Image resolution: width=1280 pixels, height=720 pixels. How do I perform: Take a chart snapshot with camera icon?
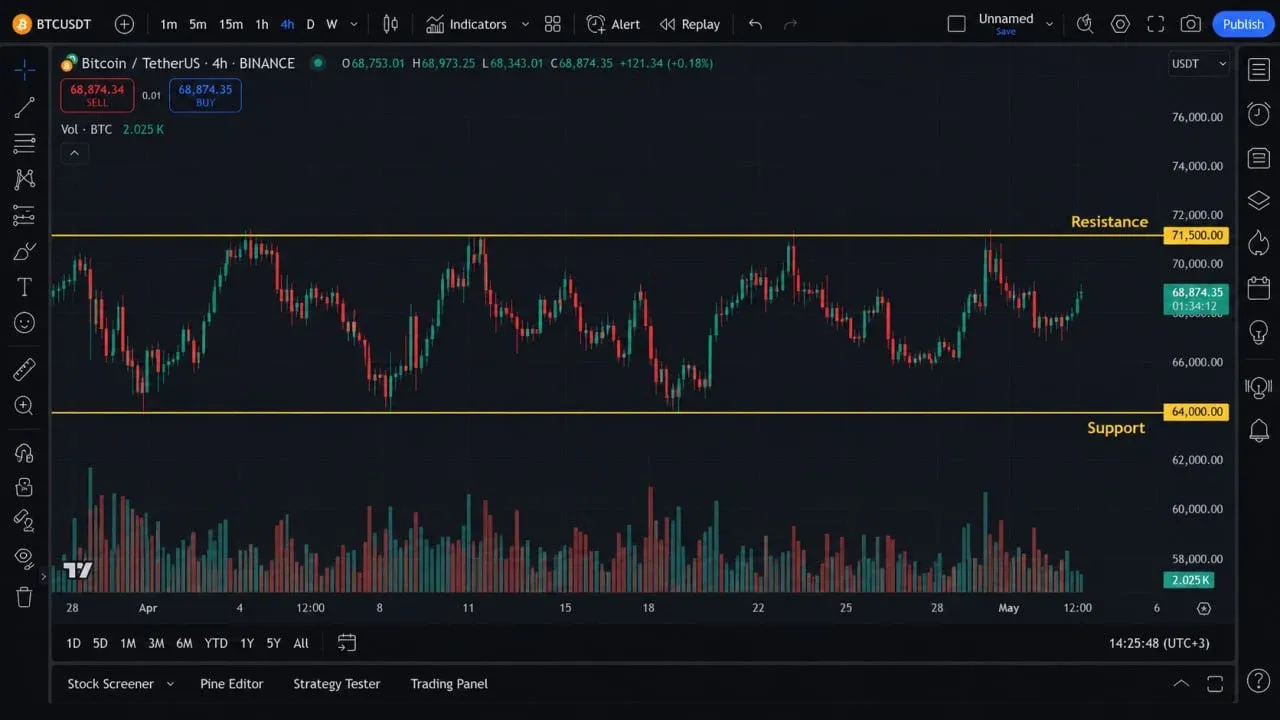1190,24
